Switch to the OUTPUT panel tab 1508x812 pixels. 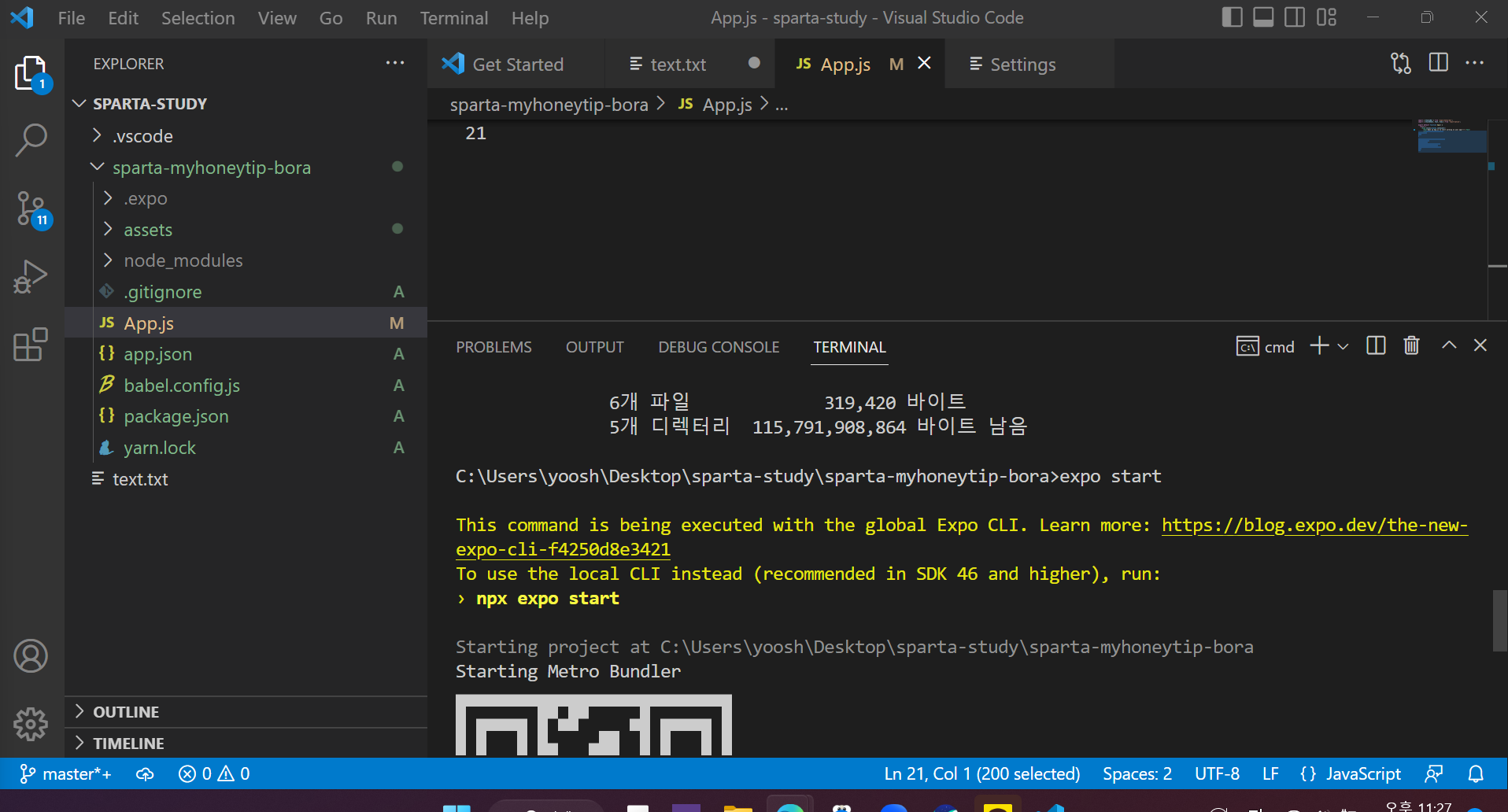coord(595,347)
